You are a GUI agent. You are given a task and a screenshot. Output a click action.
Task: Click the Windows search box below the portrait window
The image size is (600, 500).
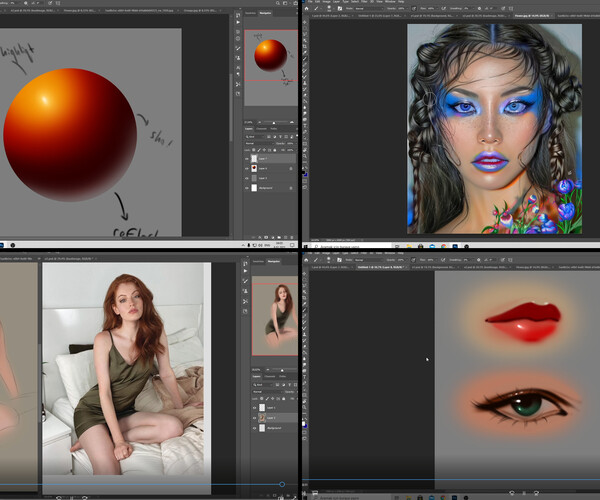click(352, 246)
